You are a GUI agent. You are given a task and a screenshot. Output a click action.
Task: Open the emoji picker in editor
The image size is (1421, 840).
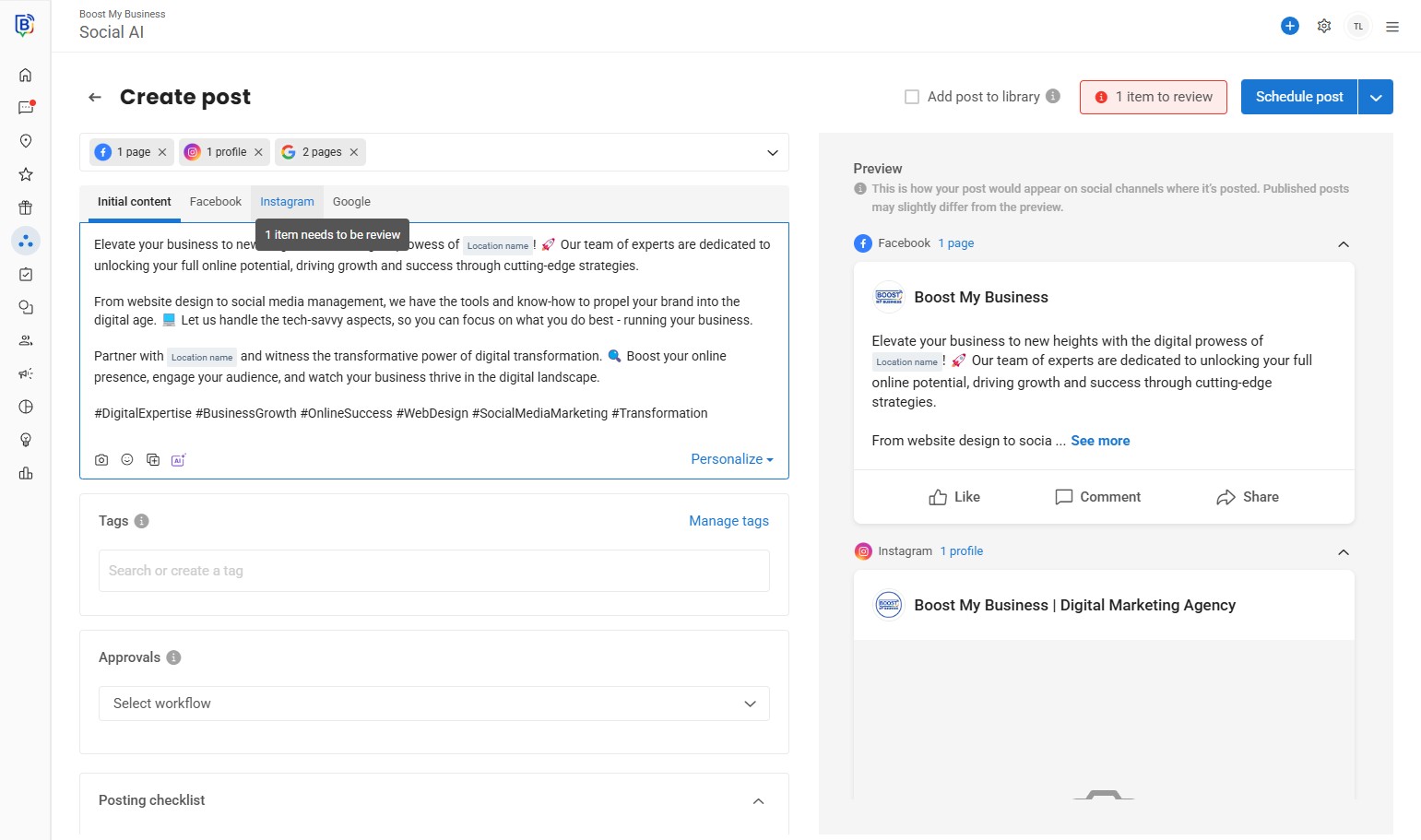[127, 460]
